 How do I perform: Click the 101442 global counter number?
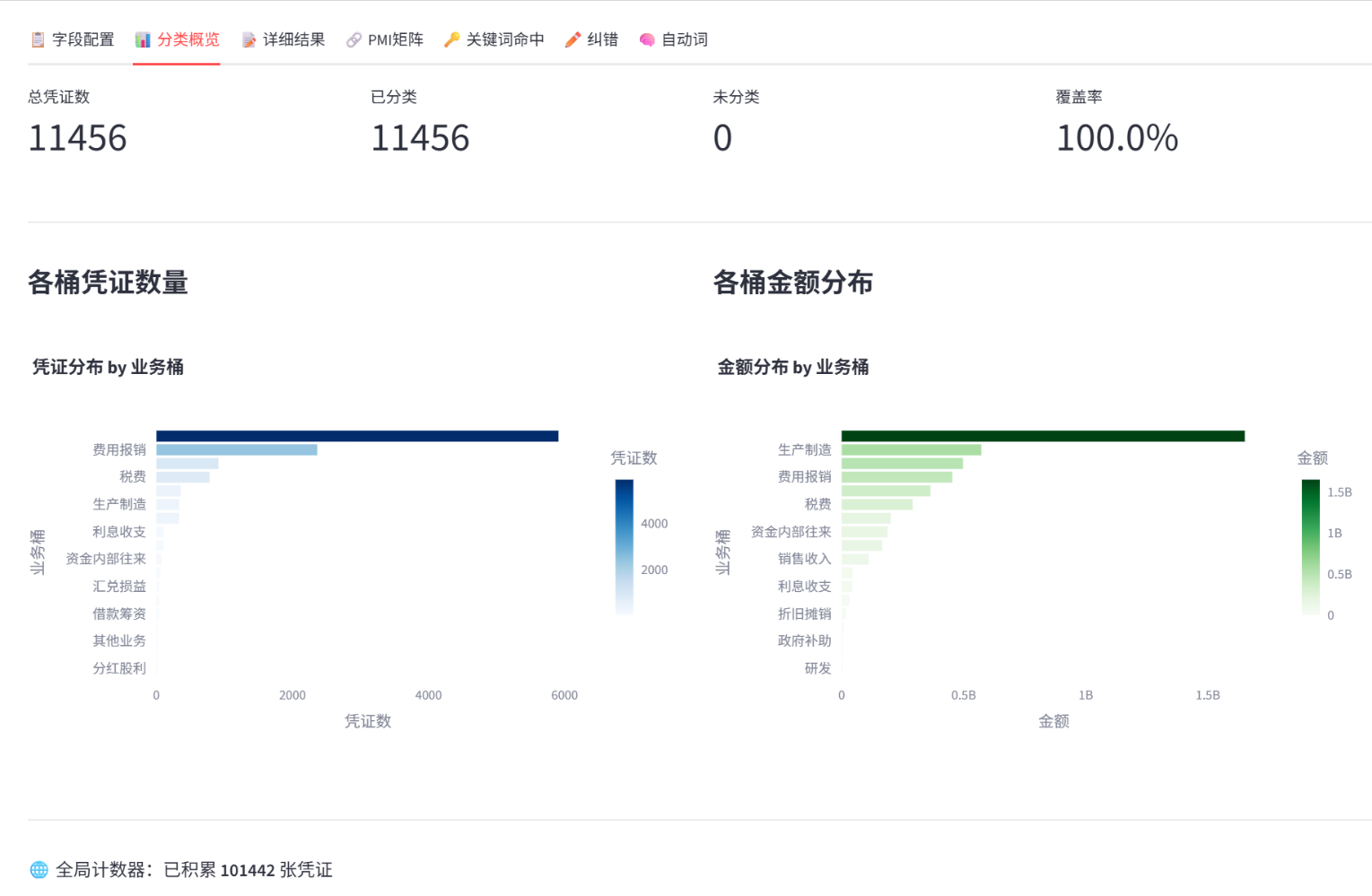pyautogui.click(x=248, y=870)
